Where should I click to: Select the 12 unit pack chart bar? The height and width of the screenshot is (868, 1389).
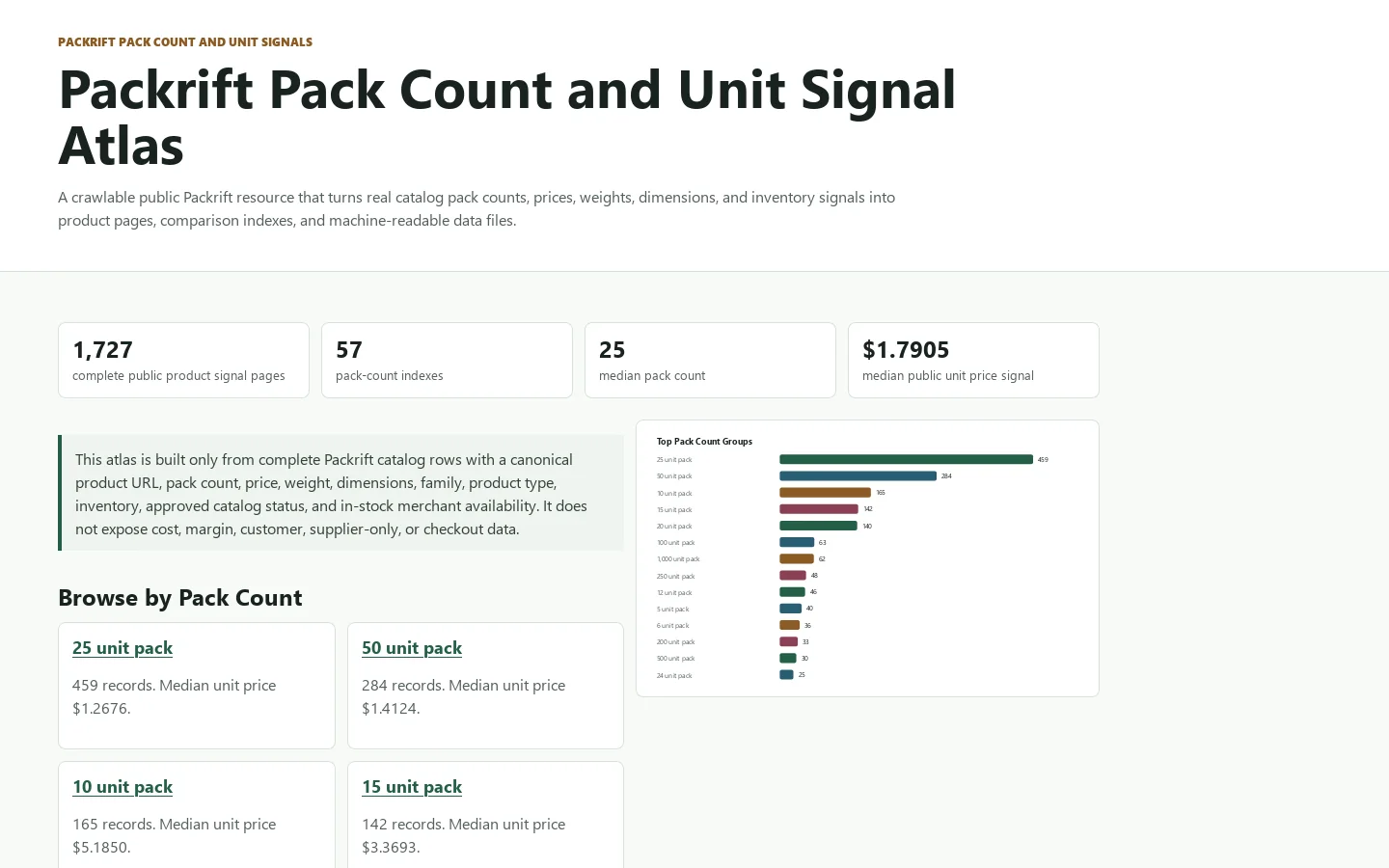pyautogui.click(x=792, y=592)
